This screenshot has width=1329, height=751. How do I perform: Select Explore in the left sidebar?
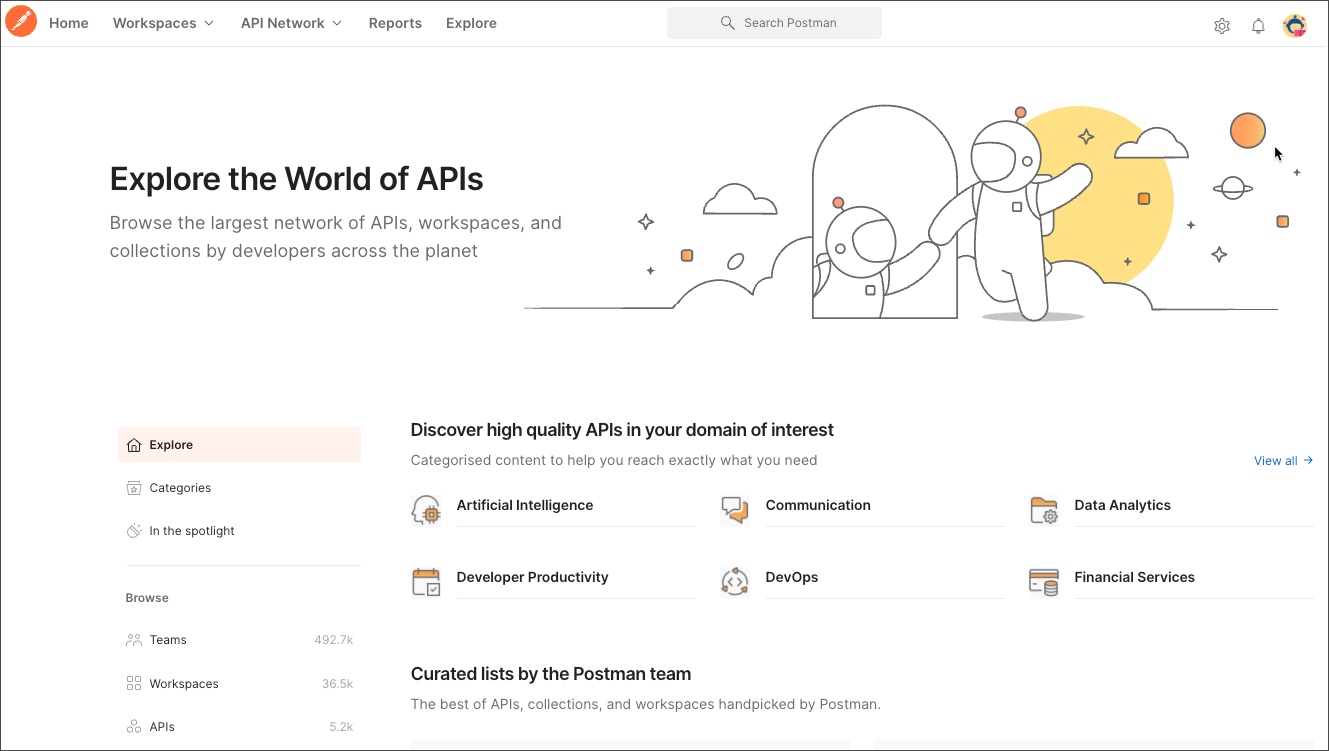(x=239, y=445)
